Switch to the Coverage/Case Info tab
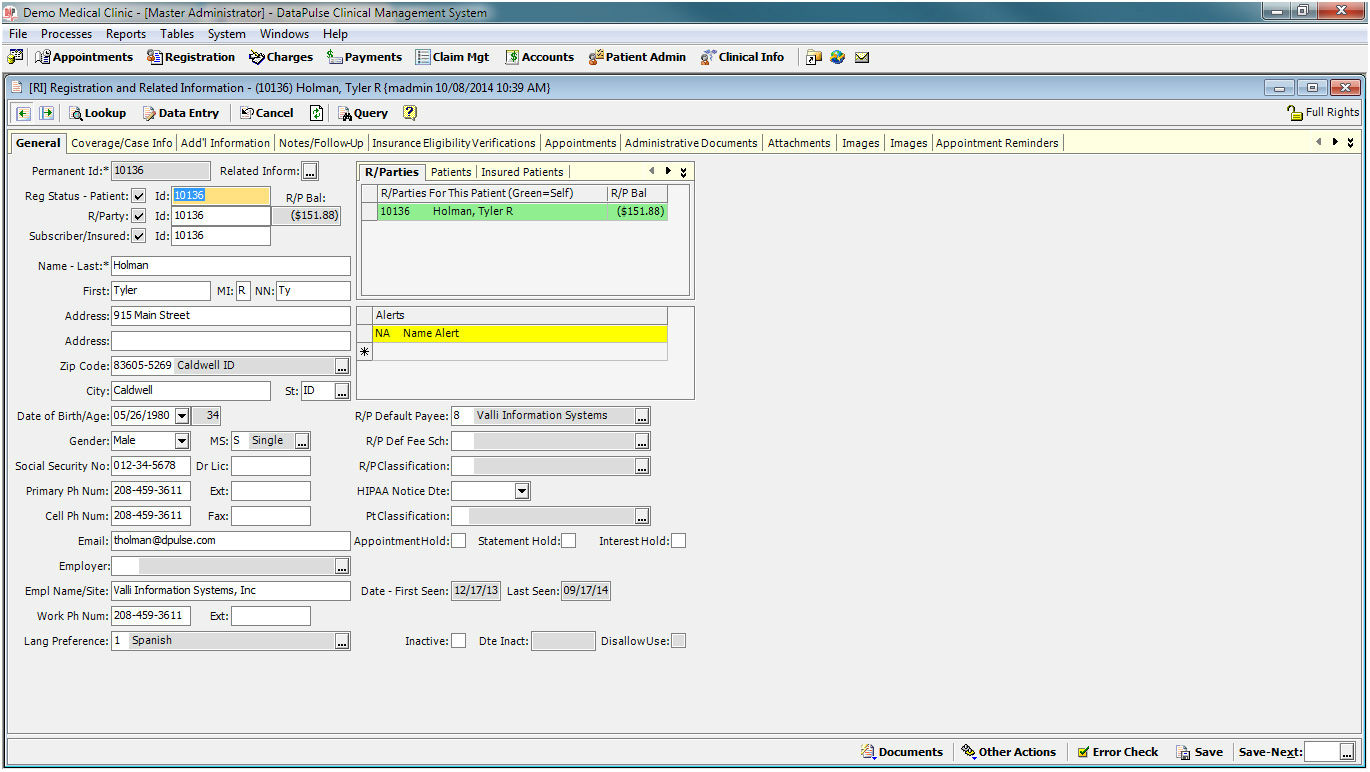 pos(121,143)
